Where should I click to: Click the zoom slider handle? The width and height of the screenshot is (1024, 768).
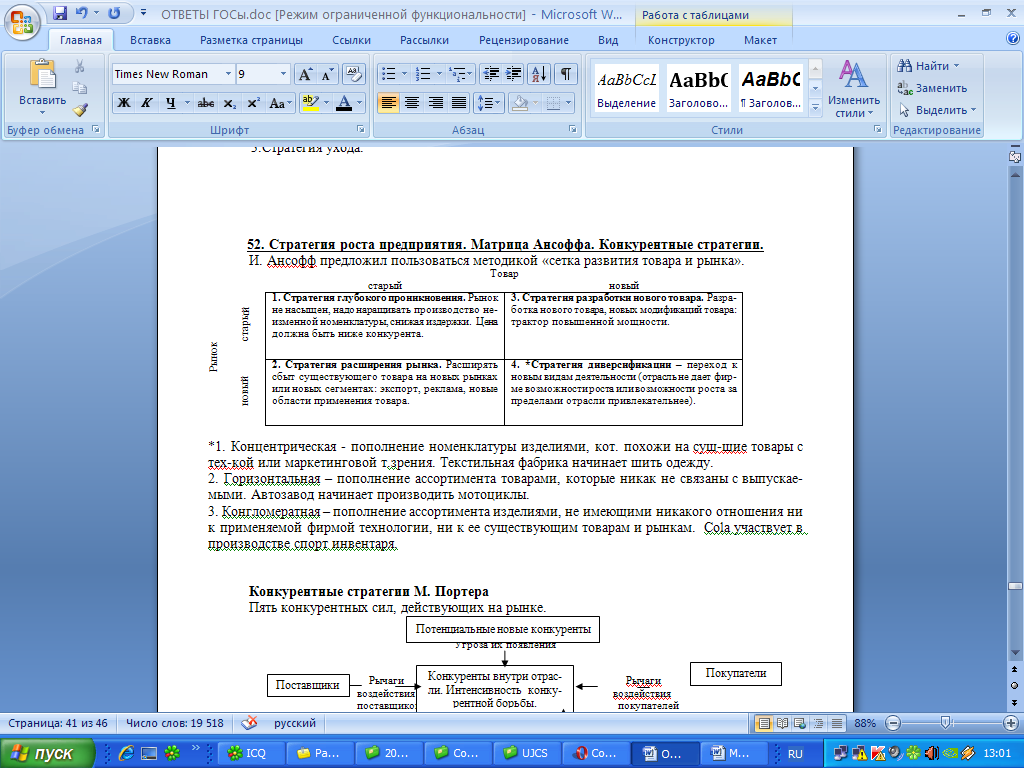pos(945,723)
